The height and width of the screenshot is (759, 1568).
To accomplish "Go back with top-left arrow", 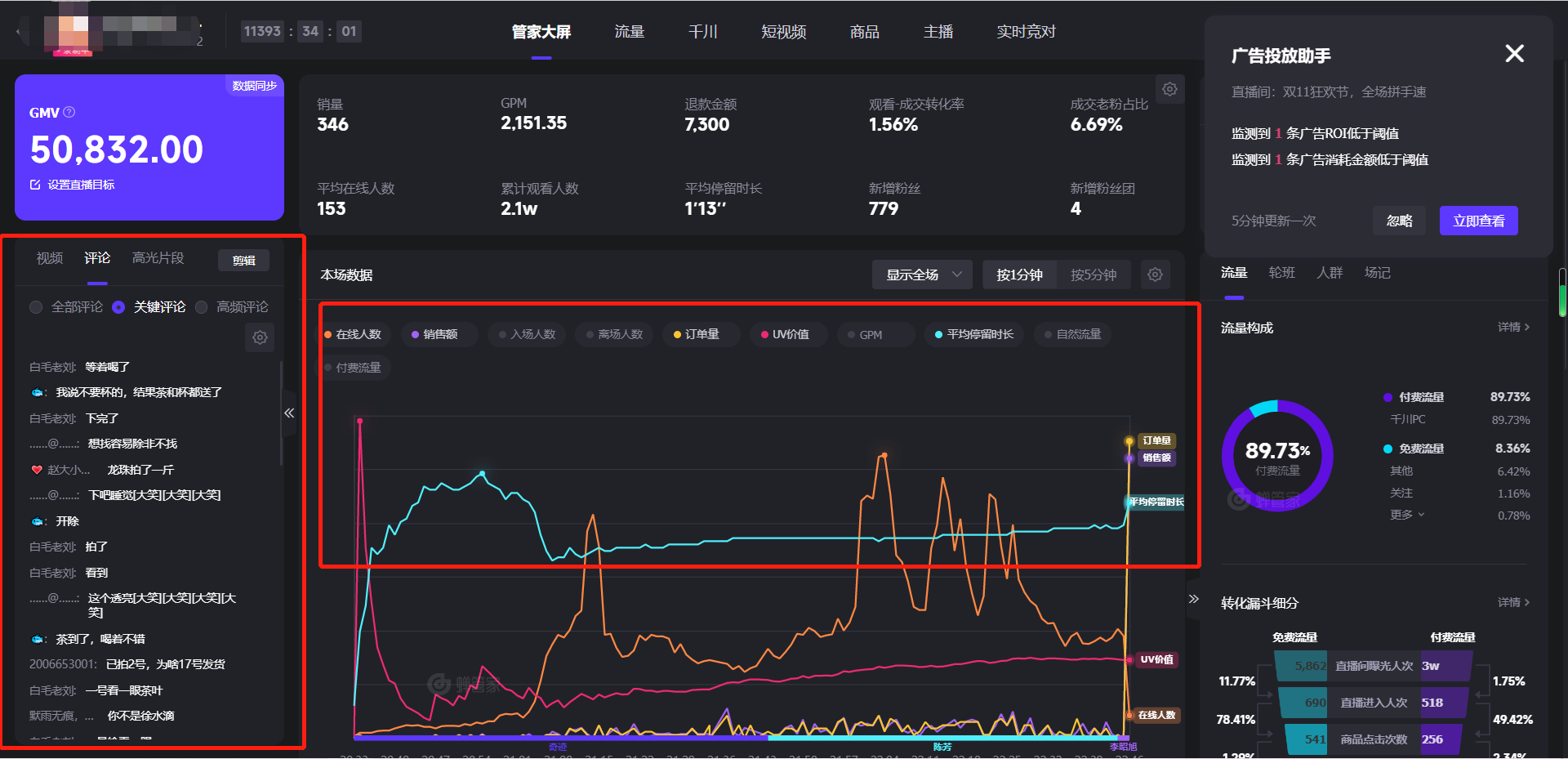I will (x=20, y=33).
